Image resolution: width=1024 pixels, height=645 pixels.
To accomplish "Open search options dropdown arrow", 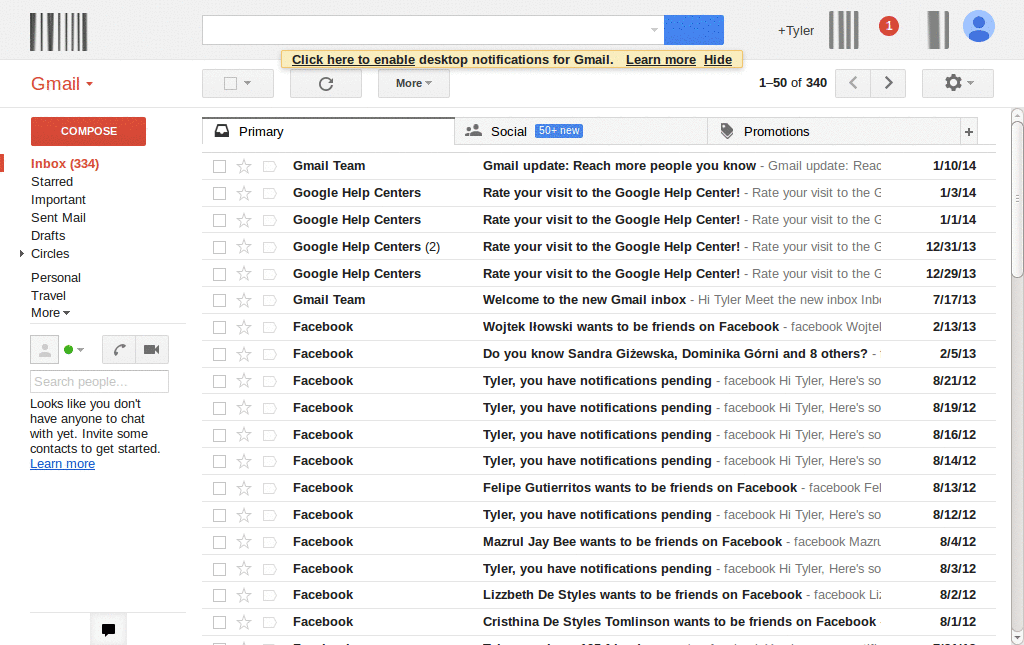I will point(654,30).
